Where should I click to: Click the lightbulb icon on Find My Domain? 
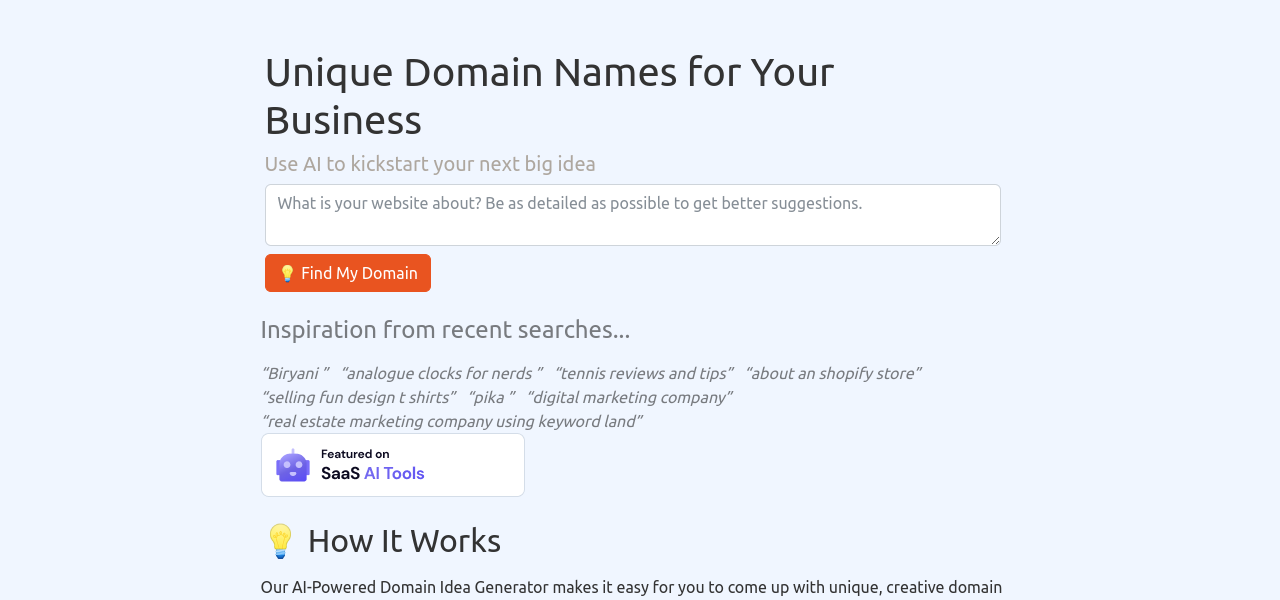coord(287,273)
